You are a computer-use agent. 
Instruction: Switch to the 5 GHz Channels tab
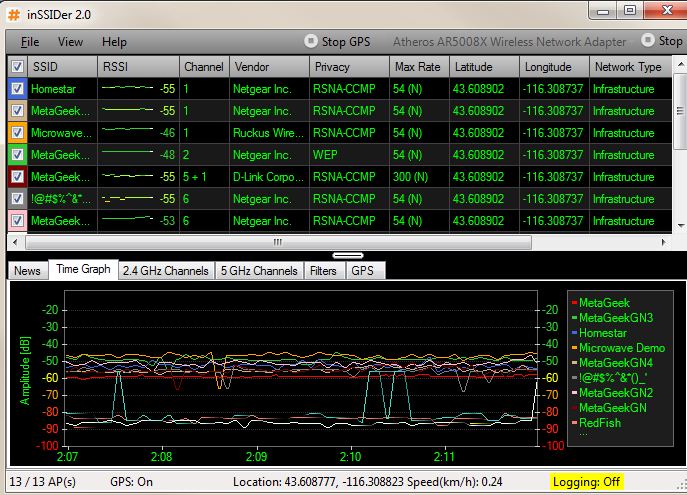259,270
